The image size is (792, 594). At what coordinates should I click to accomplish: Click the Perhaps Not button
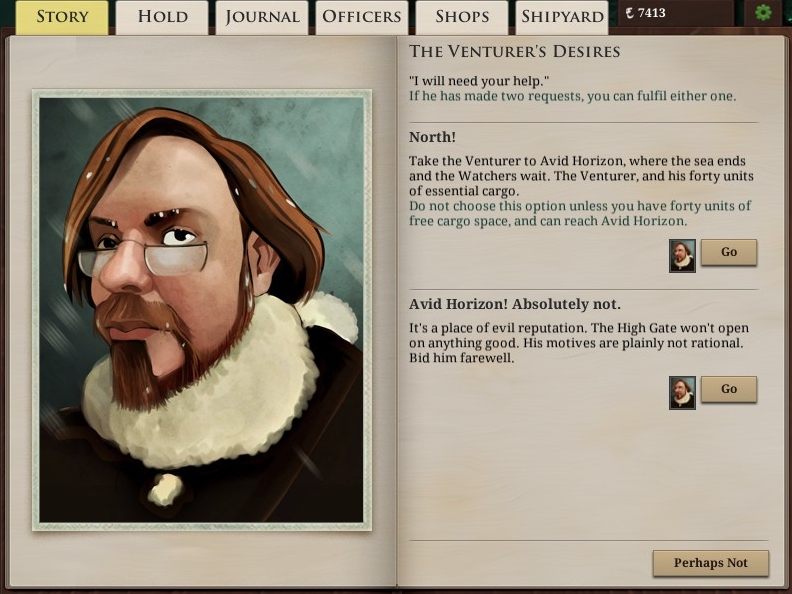(x=711, y=563)
